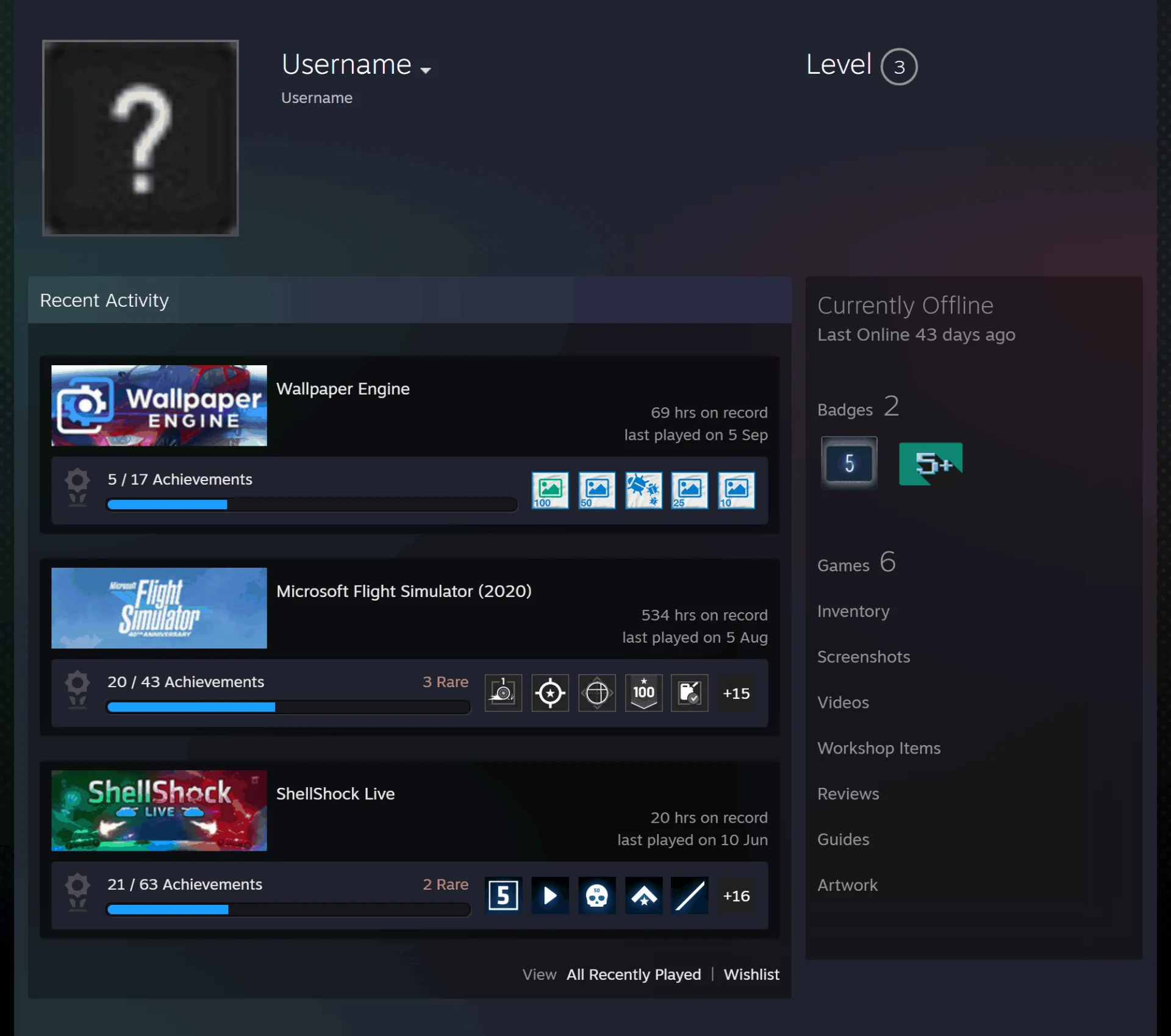1171x1036 pixels.
Task: Open the Wishlist link
Action: click(x=751, y=974)
